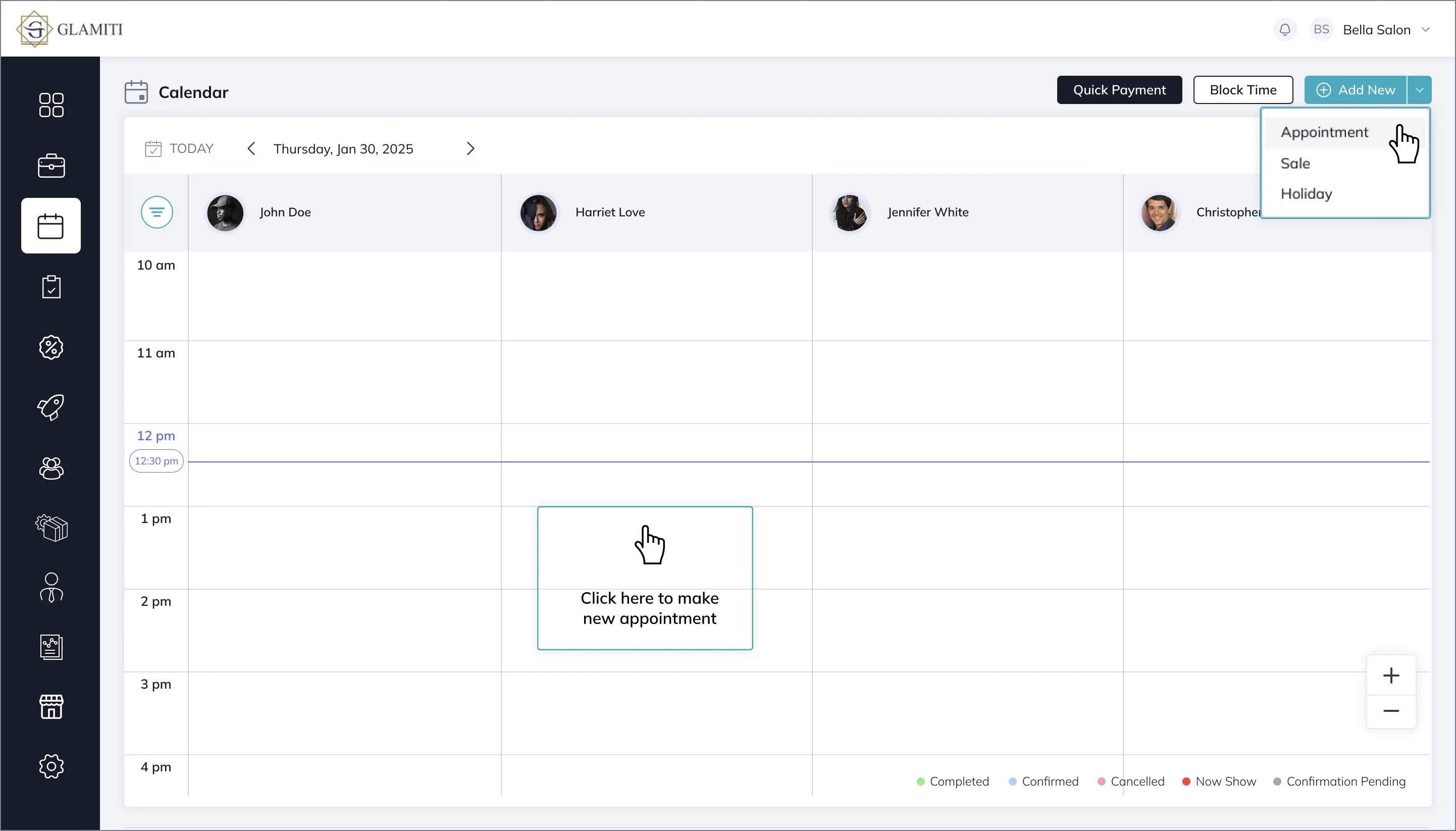This screenshot has width=1456, height=831.
Task: Click the Jennifer White staff name
Action: (x=928, y=213)
